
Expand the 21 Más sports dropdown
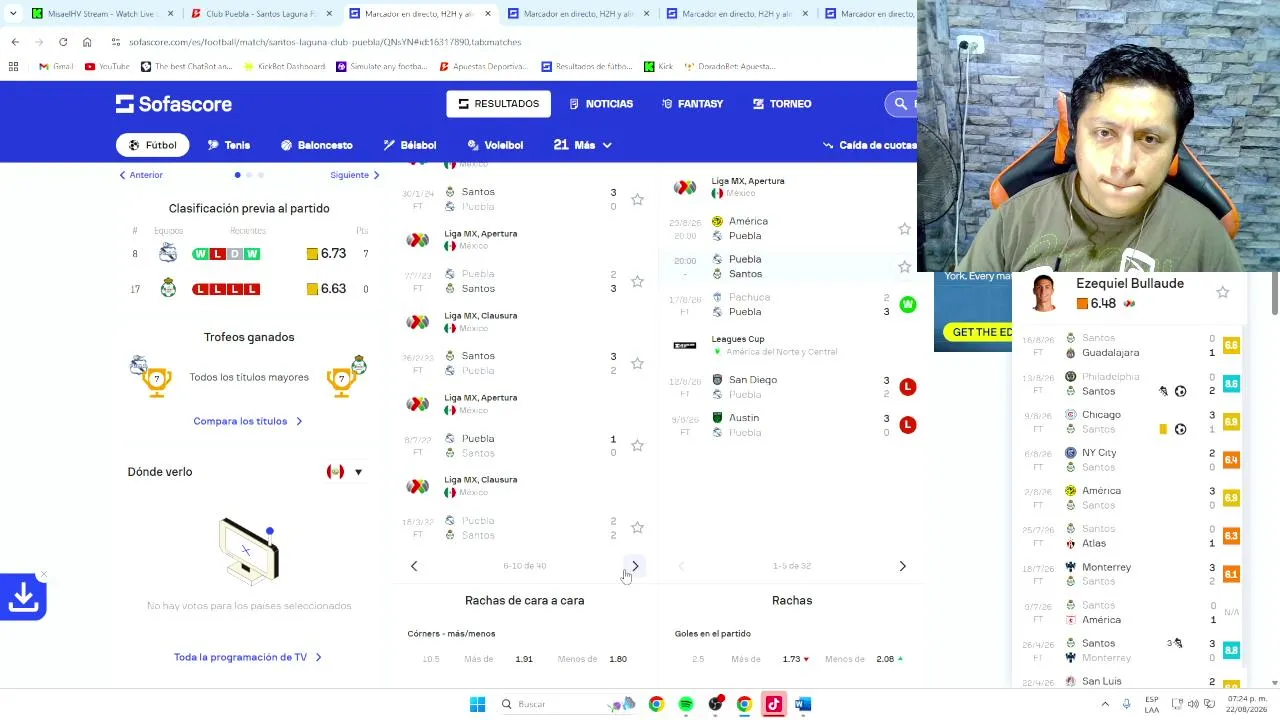[x=582, y=145]
